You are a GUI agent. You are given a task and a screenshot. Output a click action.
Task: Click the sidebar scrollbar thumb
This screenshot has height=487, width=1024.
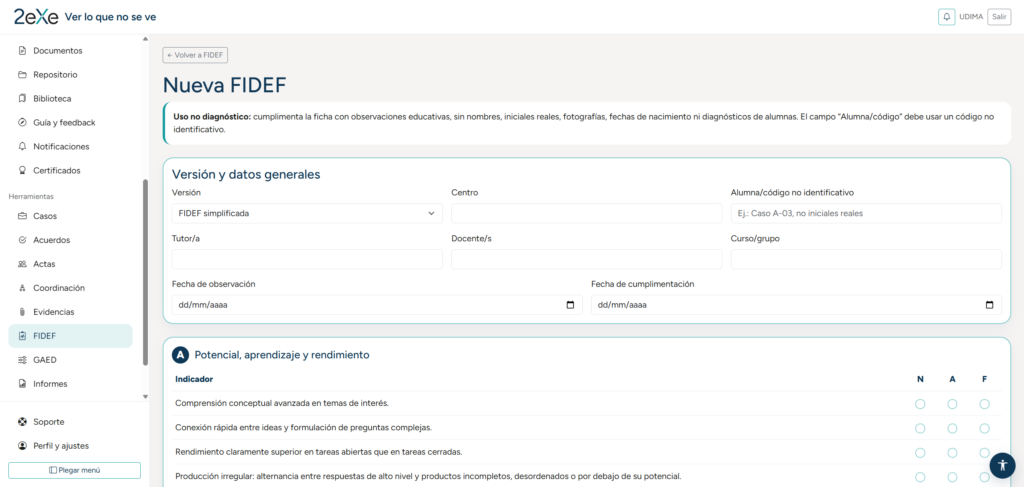145,272
